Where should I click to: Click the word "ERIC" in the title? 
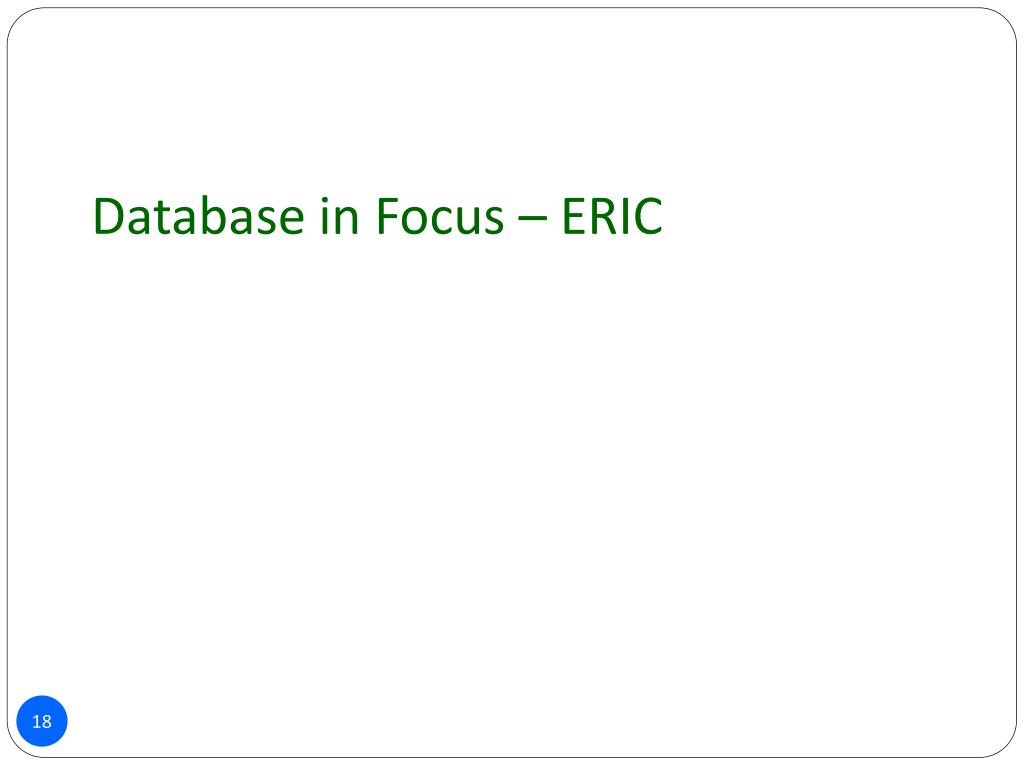611,217
